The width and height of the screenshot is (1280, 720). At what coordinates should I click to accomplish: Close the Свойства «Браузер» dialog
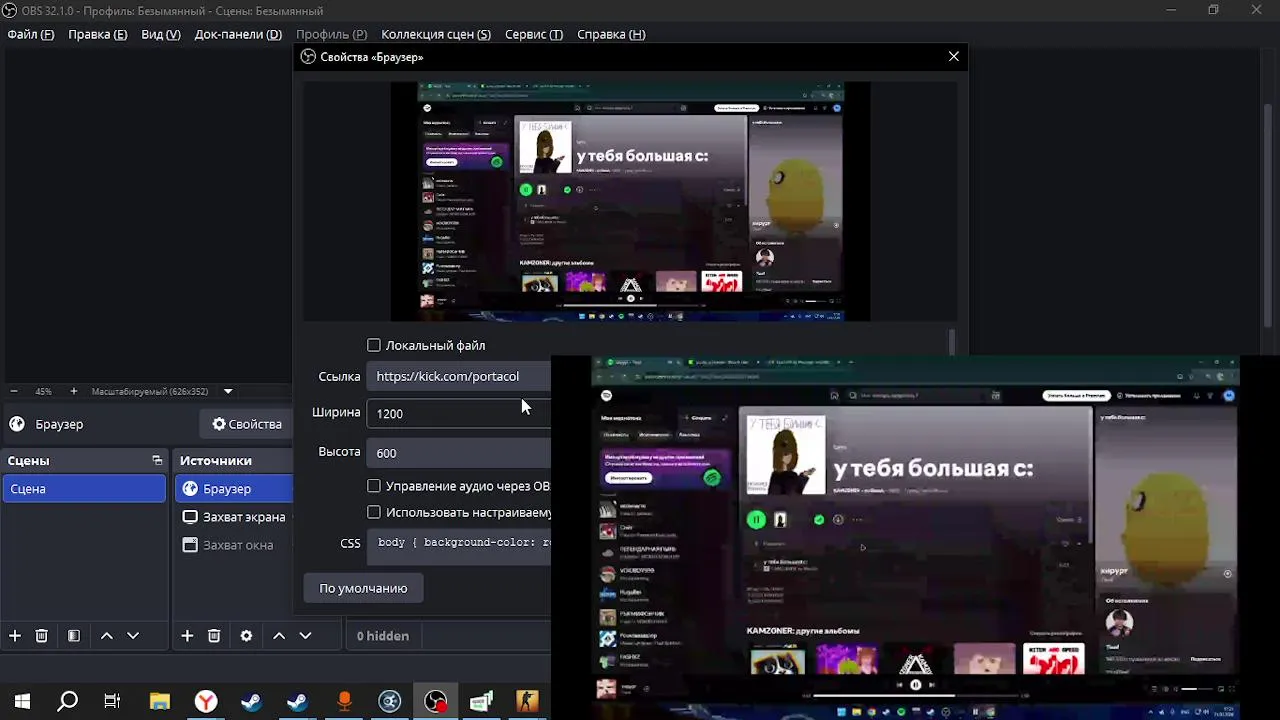[x=954, y=57]
